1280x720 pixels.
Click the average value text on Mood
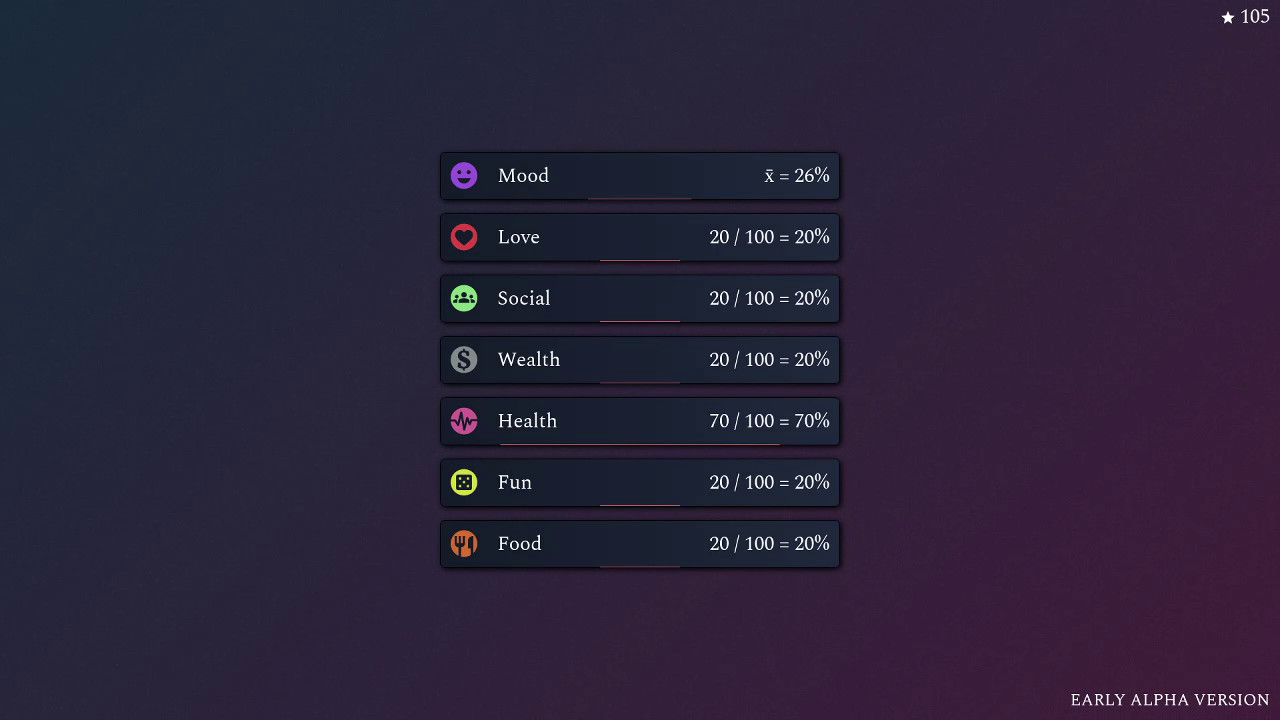coord(797,175)
